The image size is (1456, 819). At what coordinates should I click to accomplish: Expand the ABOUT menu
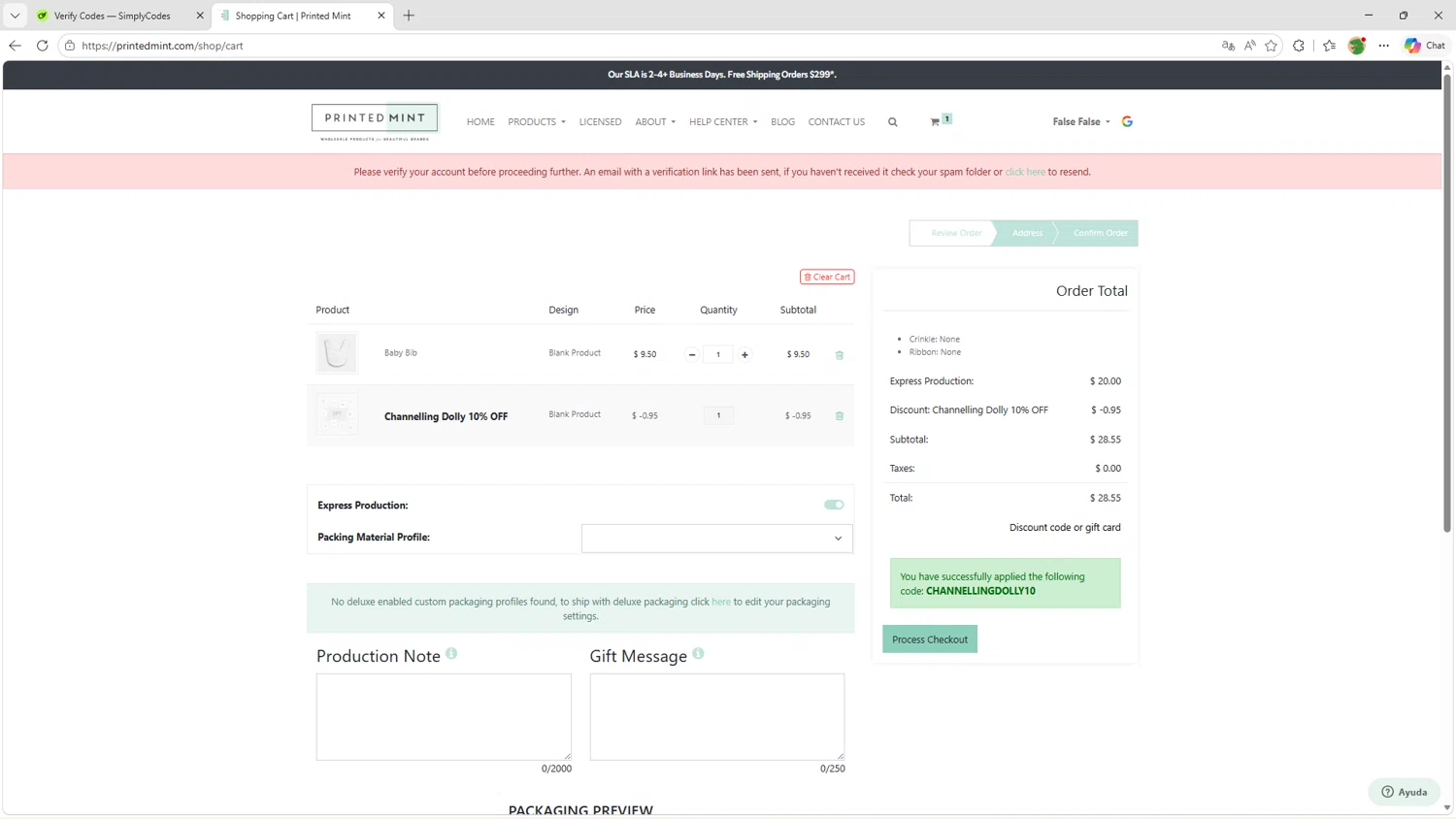click(655, 122)
